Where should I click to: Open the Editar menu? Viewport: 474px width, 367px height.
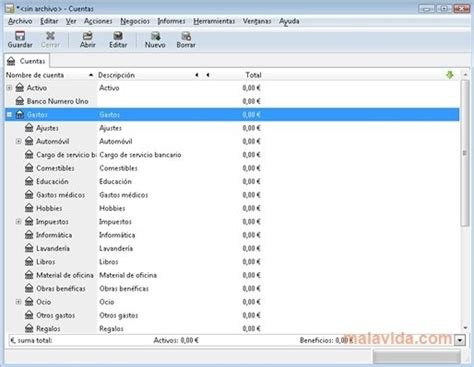tap(49, 21)
